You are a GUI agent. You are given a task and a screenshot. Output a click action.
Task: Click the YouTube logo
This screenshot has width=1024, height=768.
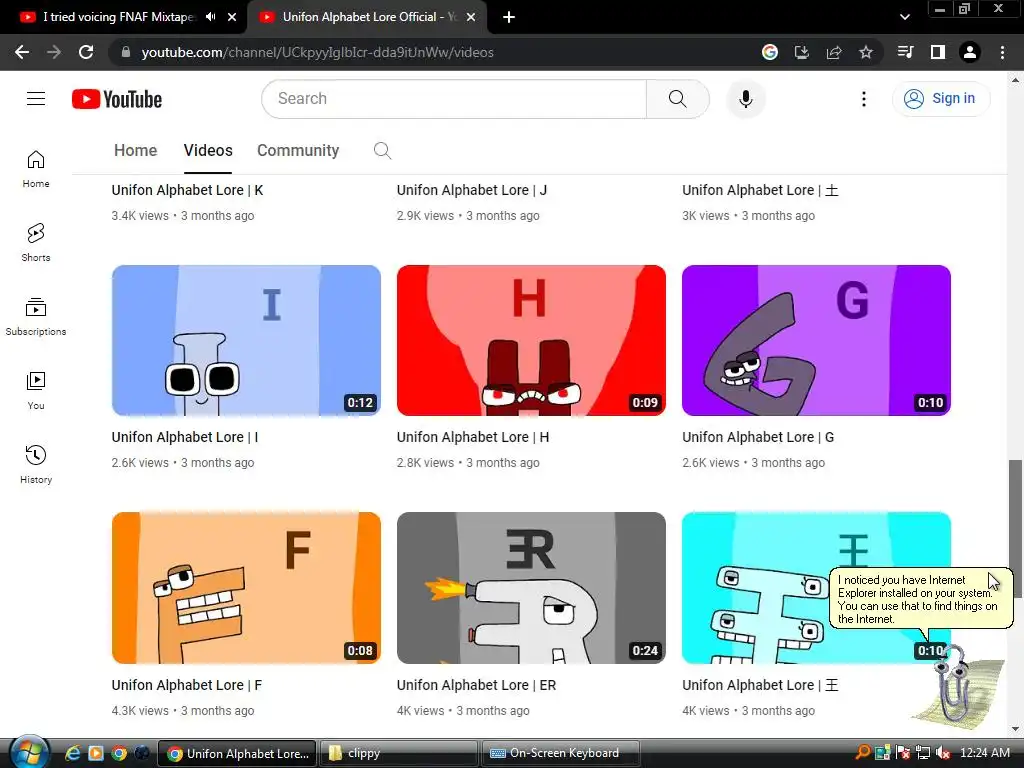point(117,99)
